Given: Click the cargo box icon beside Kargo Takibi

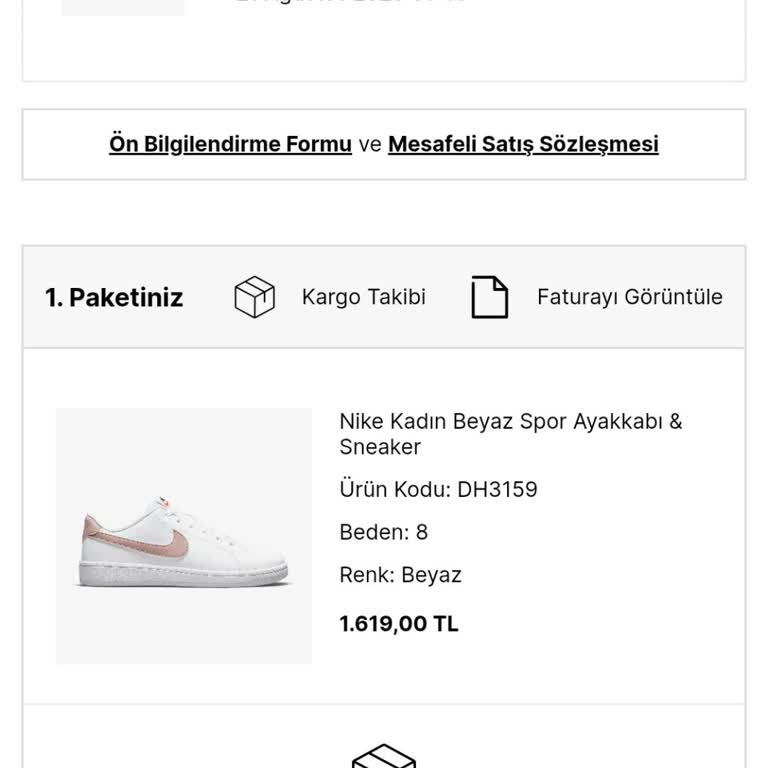Looking at the screenshot, I should [x=254, y=297].
